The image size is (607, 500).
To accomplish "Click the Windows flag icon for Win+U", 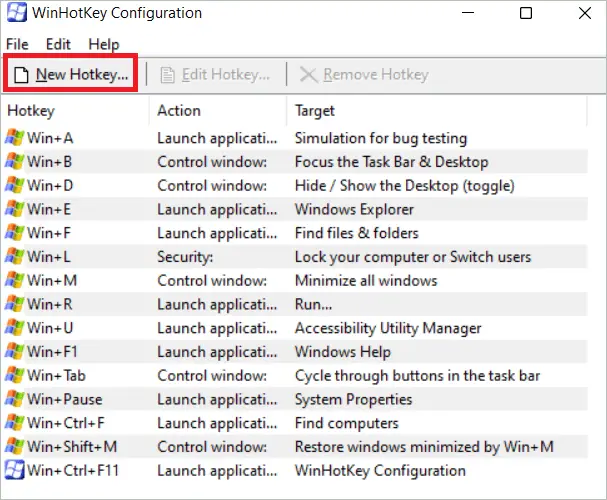I will click(14, 328).
